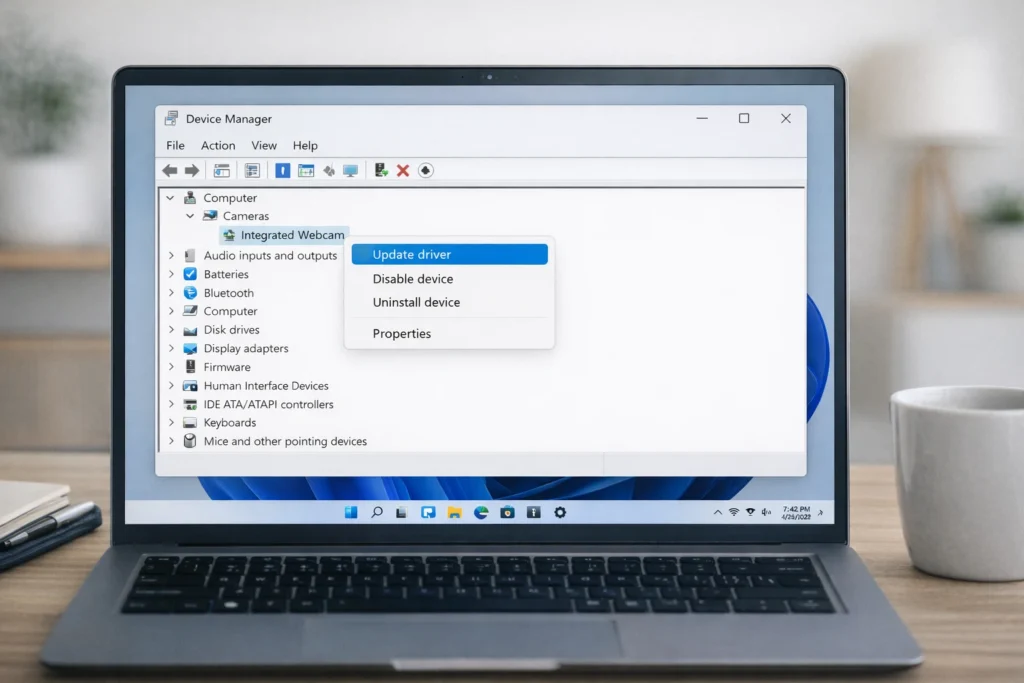The width and height of the screenshot is (1024, 683).
Task: Expand the Keyboards category
Action: point(171,423)
